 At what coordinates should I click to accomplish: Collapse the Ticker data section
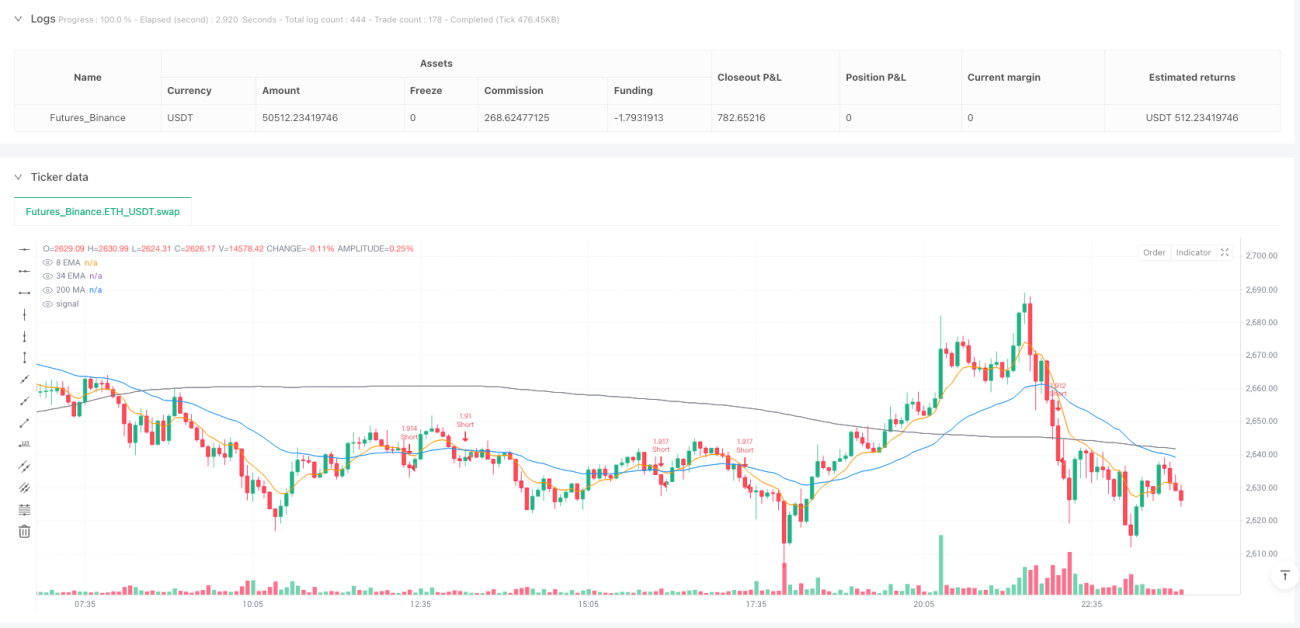(17, 177)
